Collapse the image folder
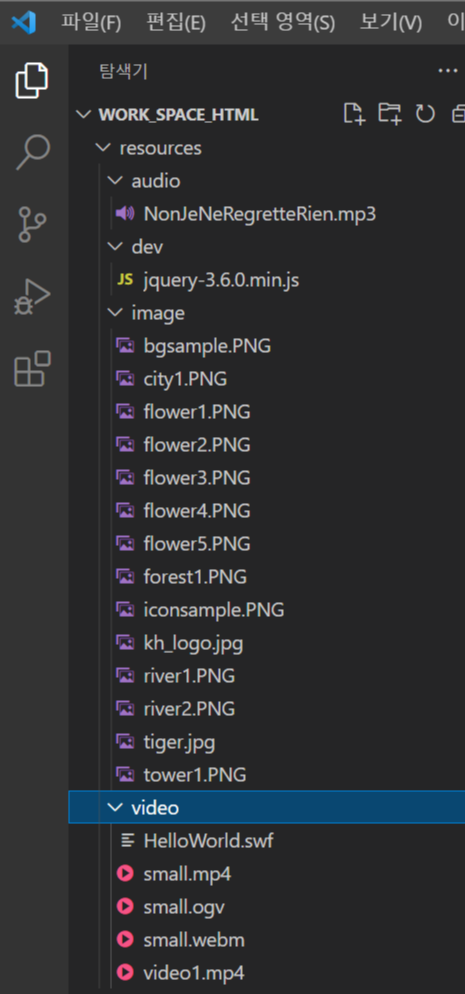The width and height of the screenshot is (465, 994). click(x=115, y=313)
